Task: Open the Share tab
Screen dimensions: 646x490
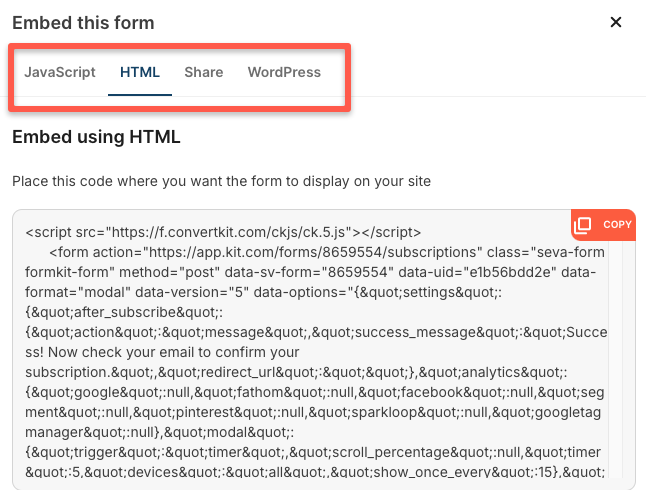Action: pyautogui.click(x=204, y=72)
